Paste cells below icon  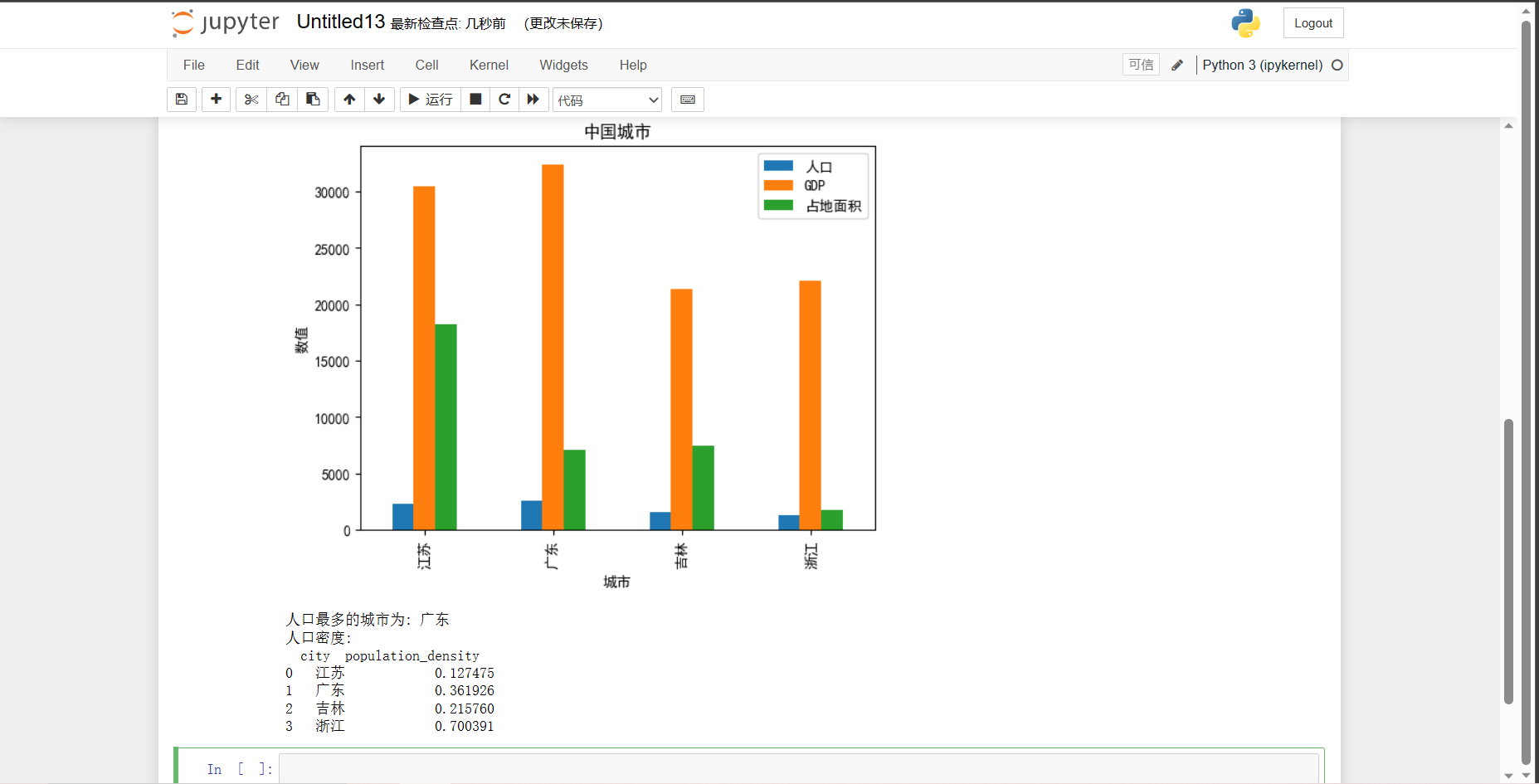click(x=313, y=100)
